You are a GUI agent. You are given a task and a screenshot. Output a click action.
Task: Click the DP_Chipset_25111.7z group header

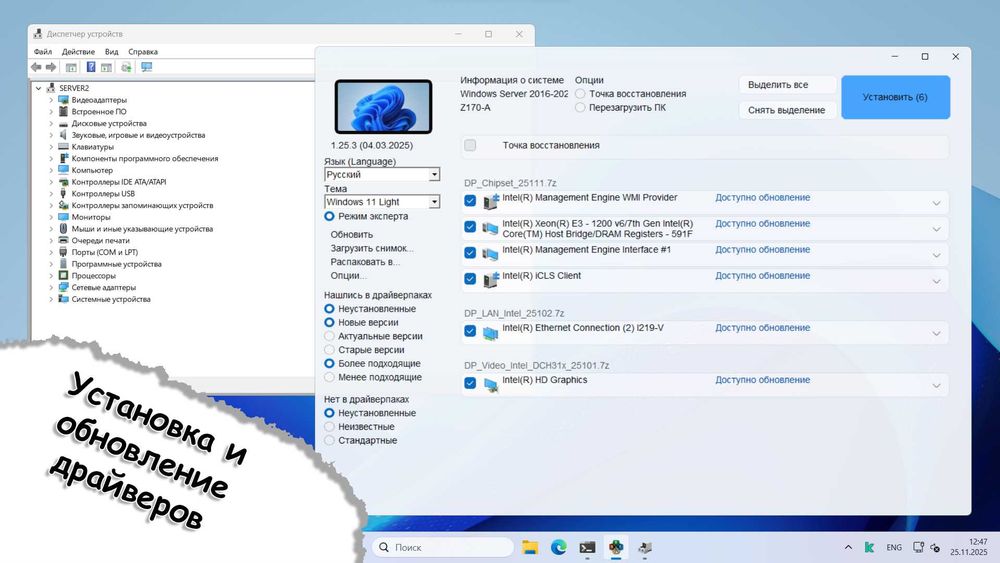tap(510, 183)
